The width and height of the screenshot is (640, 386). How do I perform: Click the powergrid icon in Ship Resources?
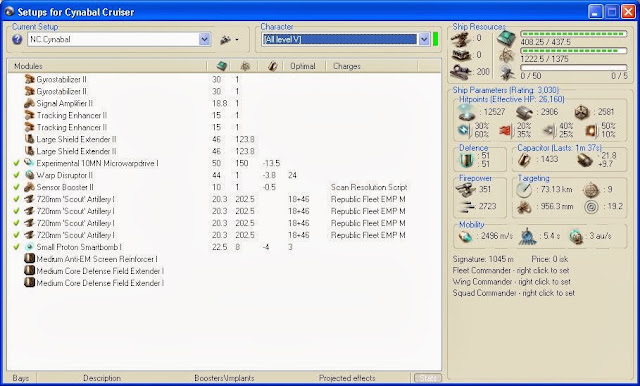(x=507, y=55)
